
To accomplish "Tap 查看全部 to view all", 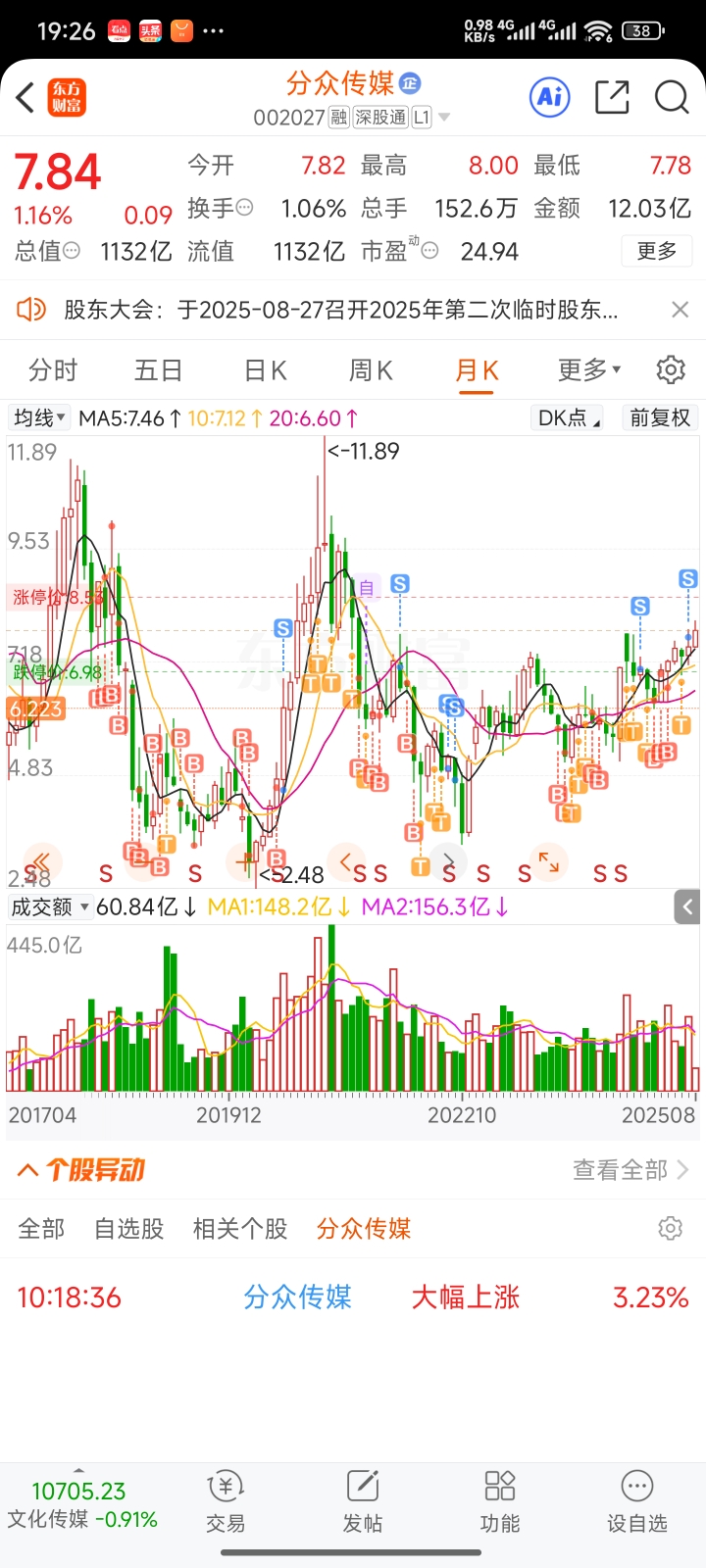I will pos(630,1170).
